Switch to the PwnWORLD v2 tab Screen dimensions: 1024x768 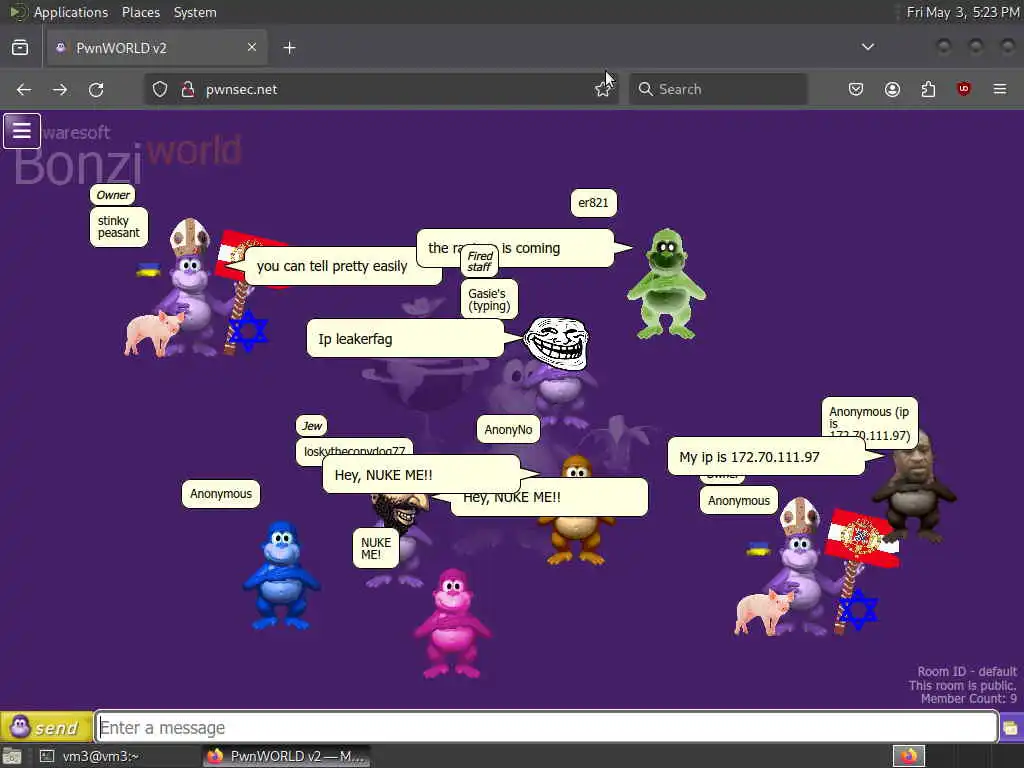(x=157, y=48)
